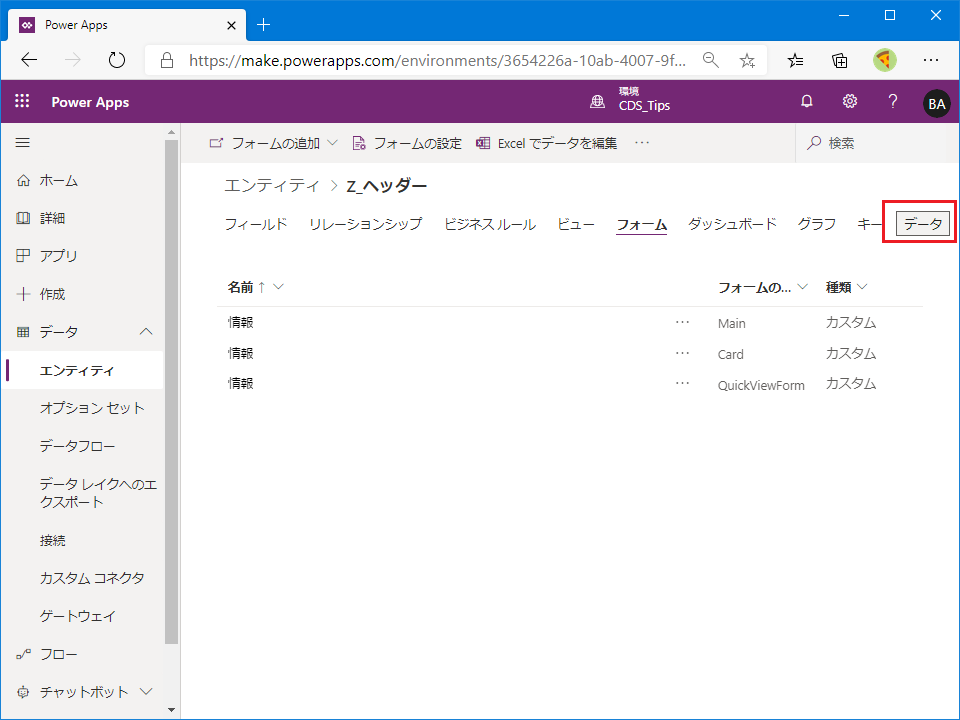
Task: Add page to favorites star
Action: 747,60
